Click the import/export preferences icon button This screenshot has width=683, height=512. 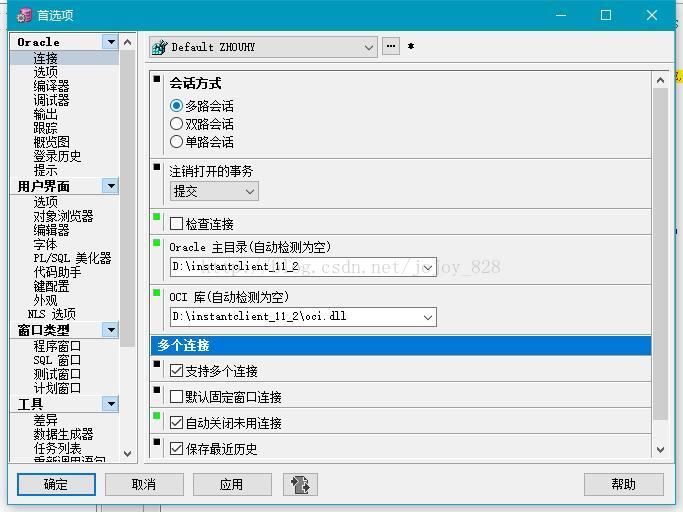300,484
